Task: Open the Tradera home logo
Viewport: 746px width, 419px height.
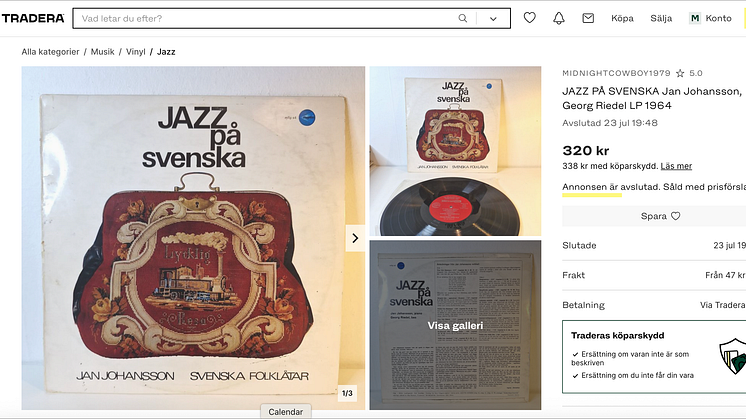Action: tap(33, 18)
